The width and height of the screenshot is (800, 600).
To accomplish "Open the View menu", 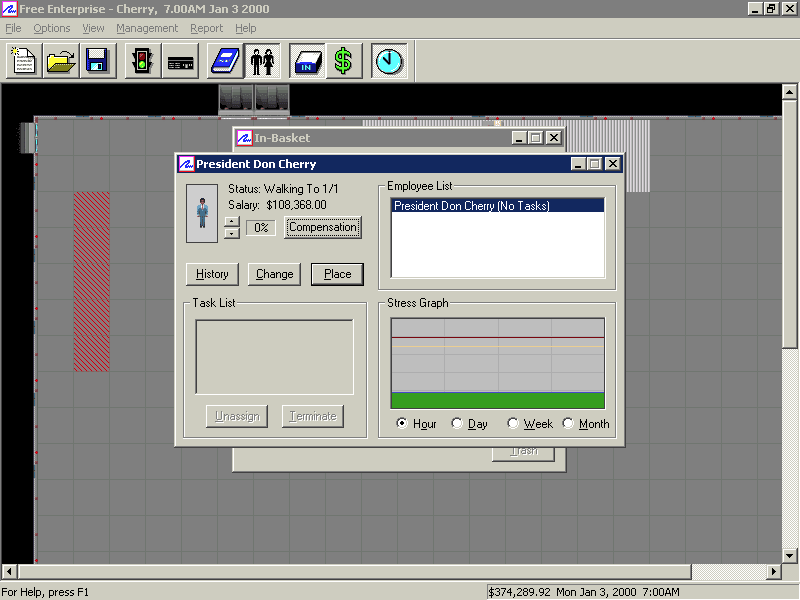I will coord(93,28).
